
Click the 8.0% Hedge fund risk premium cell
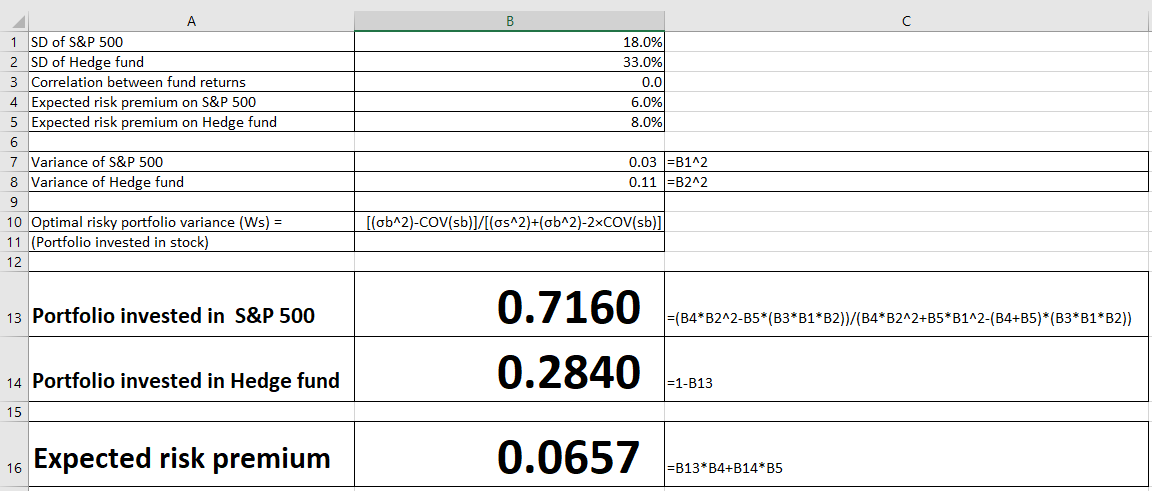[x=509, y=122]
